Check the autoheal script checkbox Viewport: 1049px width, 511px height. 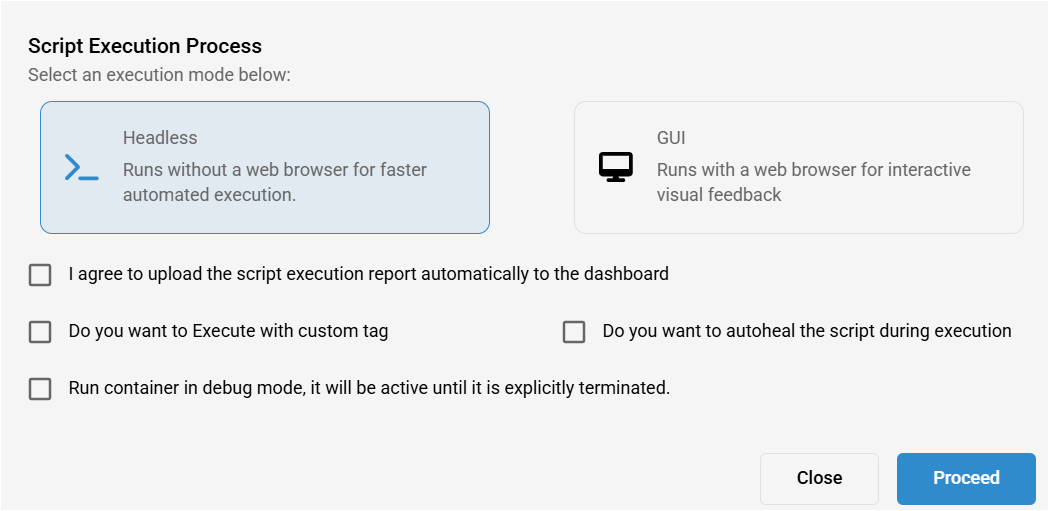574,332
